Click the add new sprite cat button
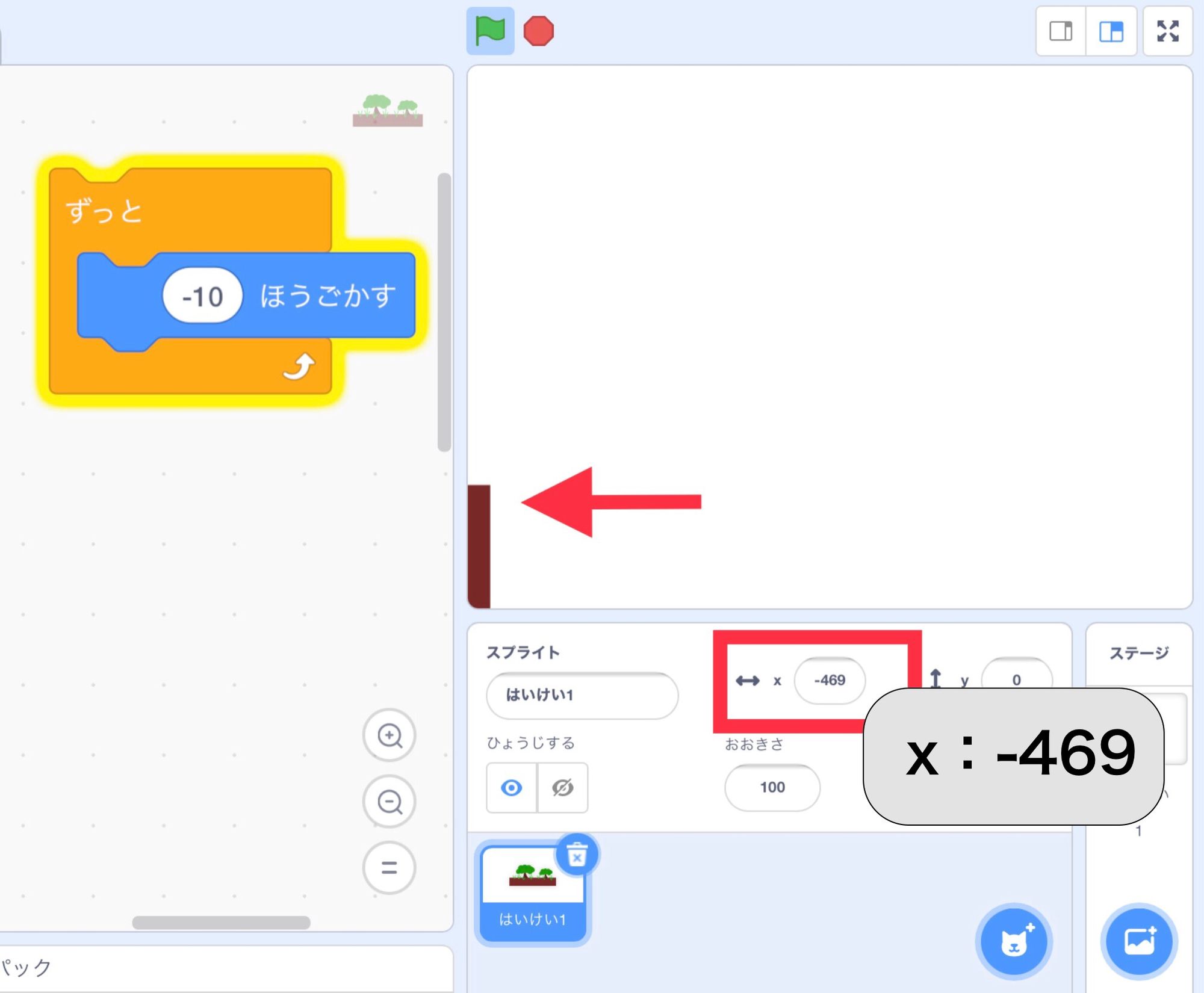 click(x=1013, y=942)
